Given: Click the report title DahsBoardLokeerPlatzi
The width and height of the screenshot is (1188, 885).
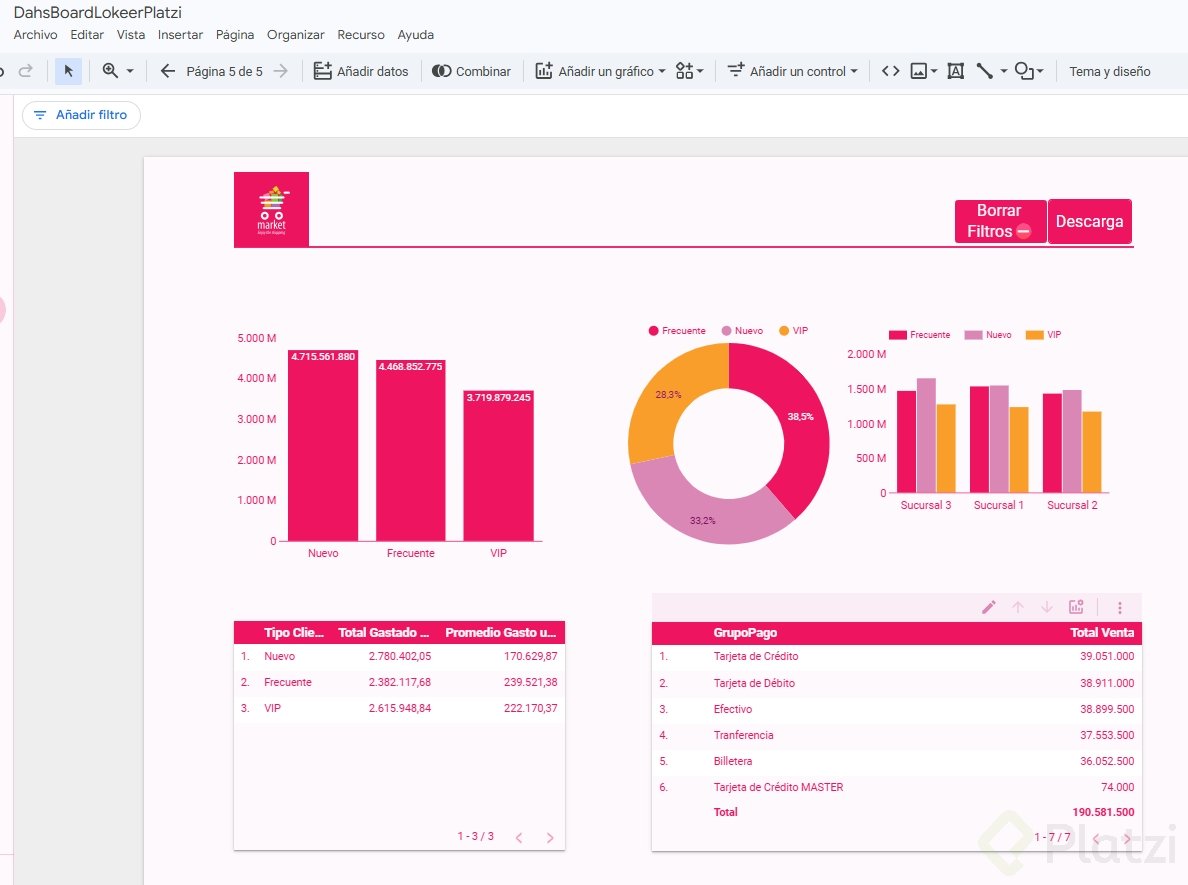Looking at the screenshot, I should point(98,12).
